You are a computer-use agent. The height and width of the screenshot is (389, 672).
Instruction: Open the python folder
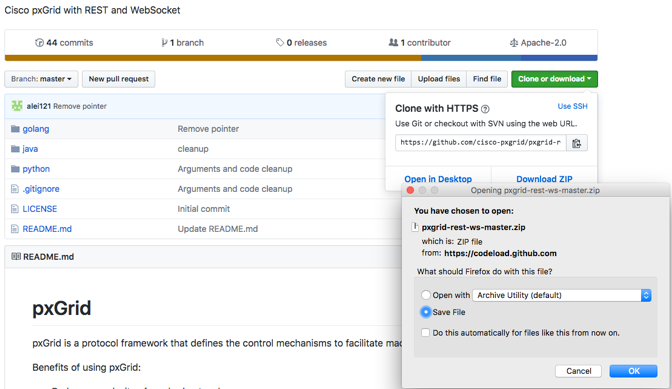coord(36,169)
